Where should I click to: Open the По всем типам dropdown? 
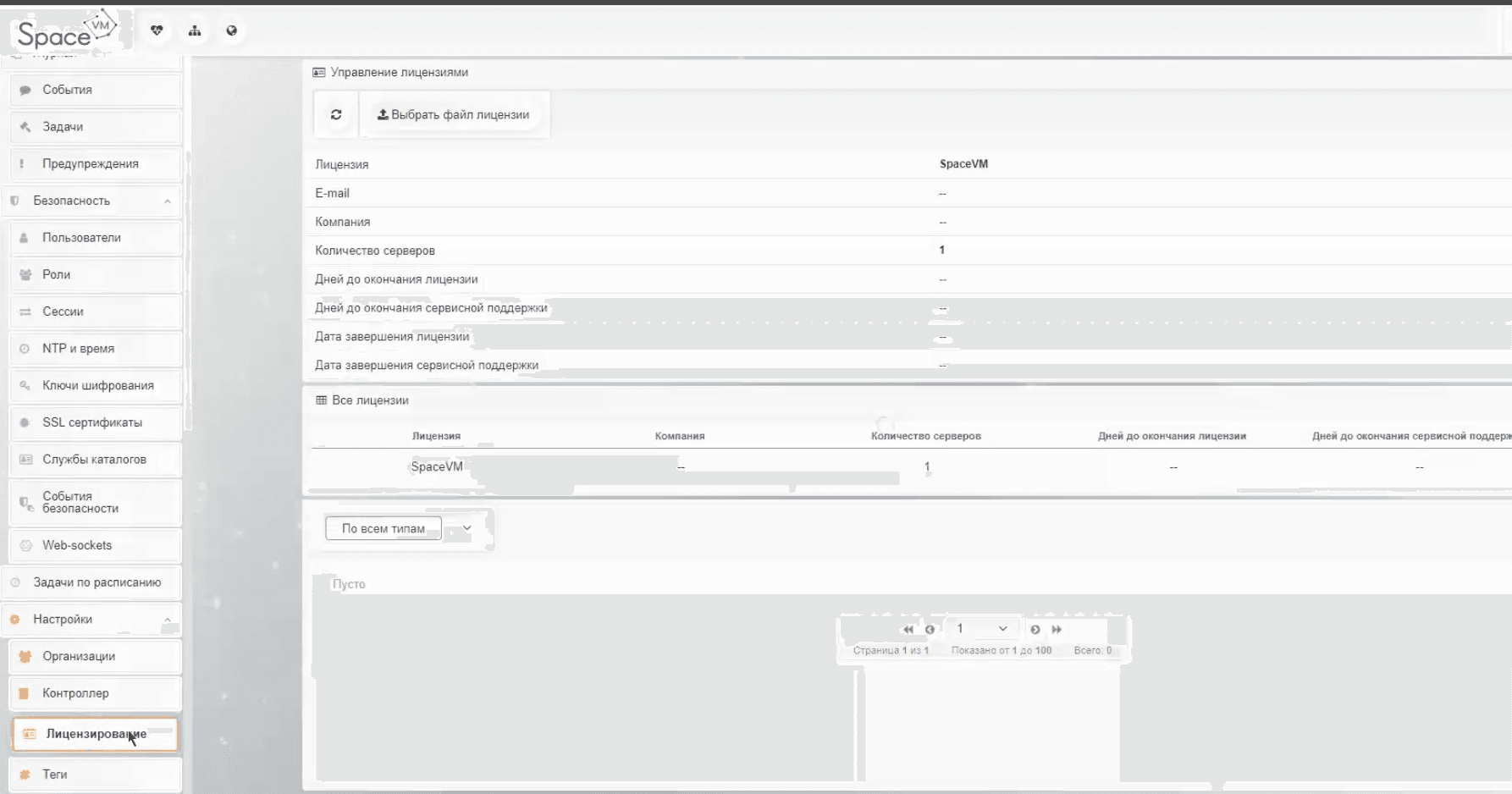click(400, 528)
